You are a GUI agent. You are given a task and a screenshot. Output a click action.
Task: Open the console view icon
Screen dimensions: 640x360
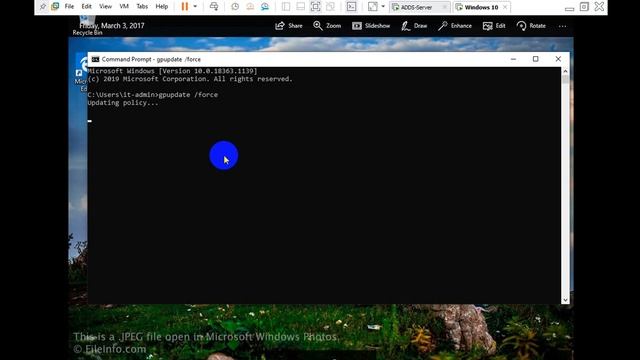(351, 7)
